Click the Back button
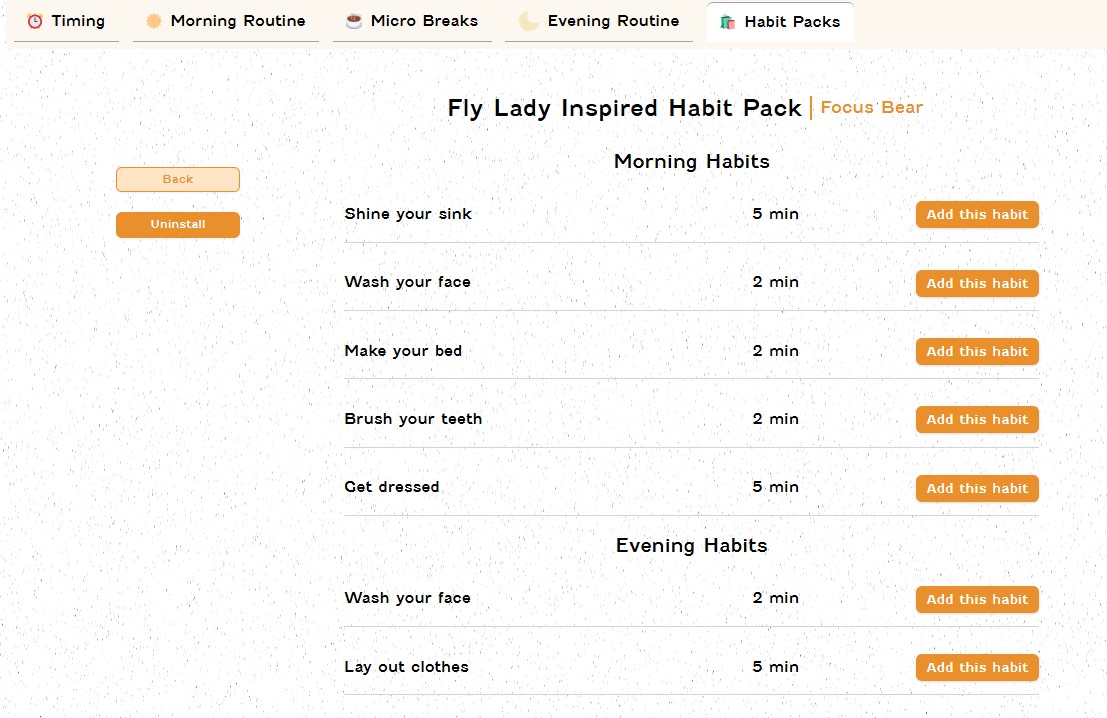The height and width of the screenshot is (718, 1107). point(177,179)
